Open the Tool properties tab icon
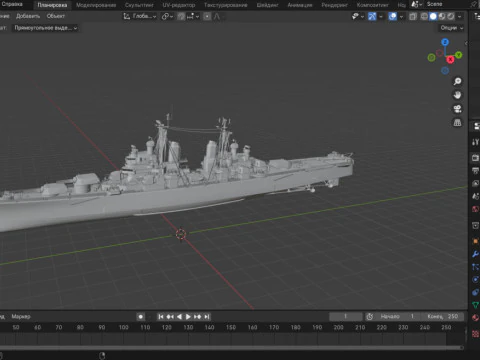Viewport: 480px width, 360px height. click(476, 142)
